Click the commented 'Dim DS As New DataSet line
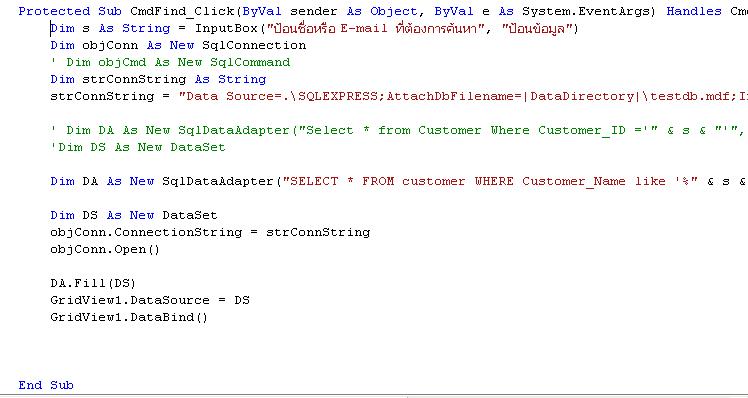The height and width of the screenshot is (398, 748). click(x=138, y=147)
